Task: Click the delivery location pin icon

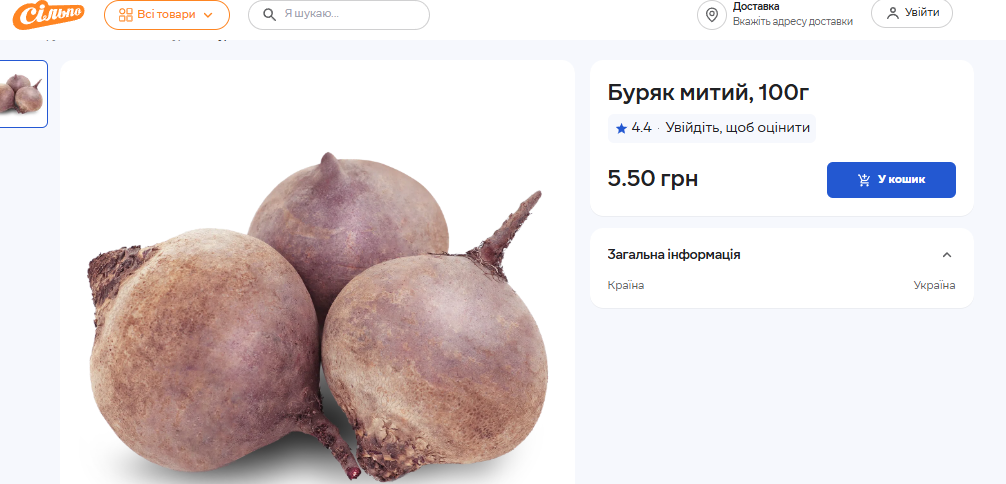Action: click(712, 15)
